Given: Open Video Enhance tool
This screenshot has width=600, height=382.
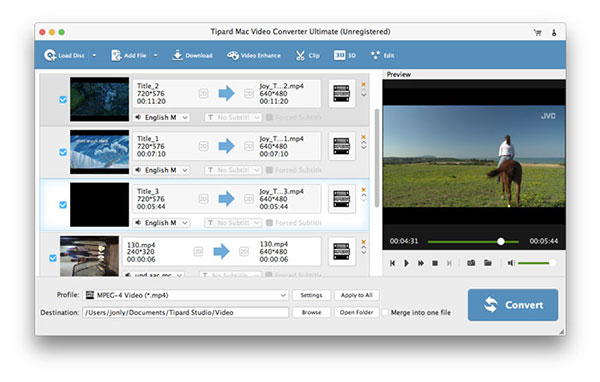Looking at the screenshot, I should point(253,56).
